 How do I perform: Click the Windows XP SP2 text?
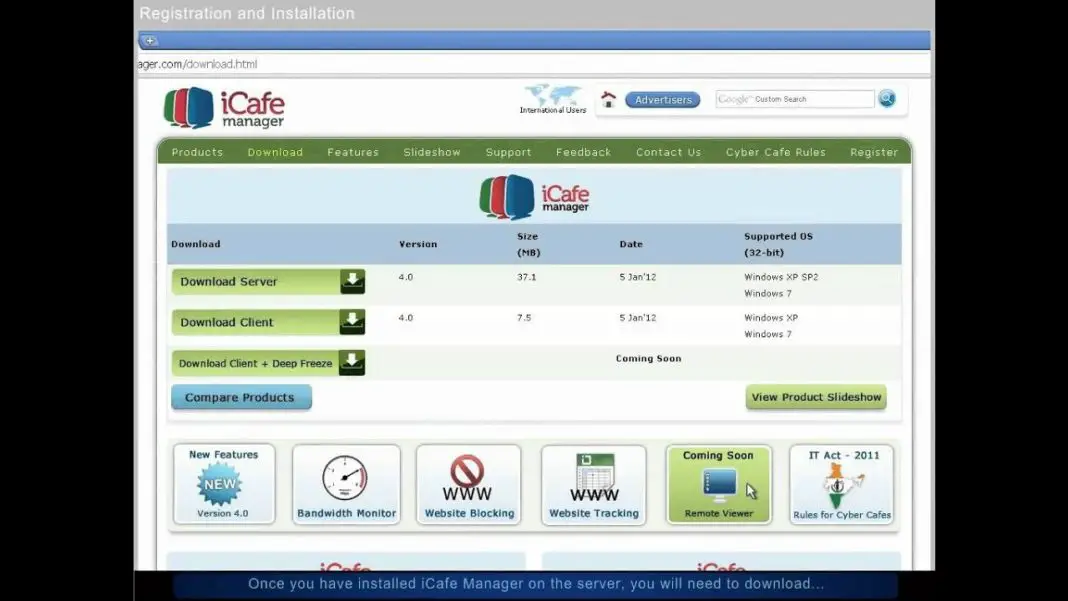781,277
